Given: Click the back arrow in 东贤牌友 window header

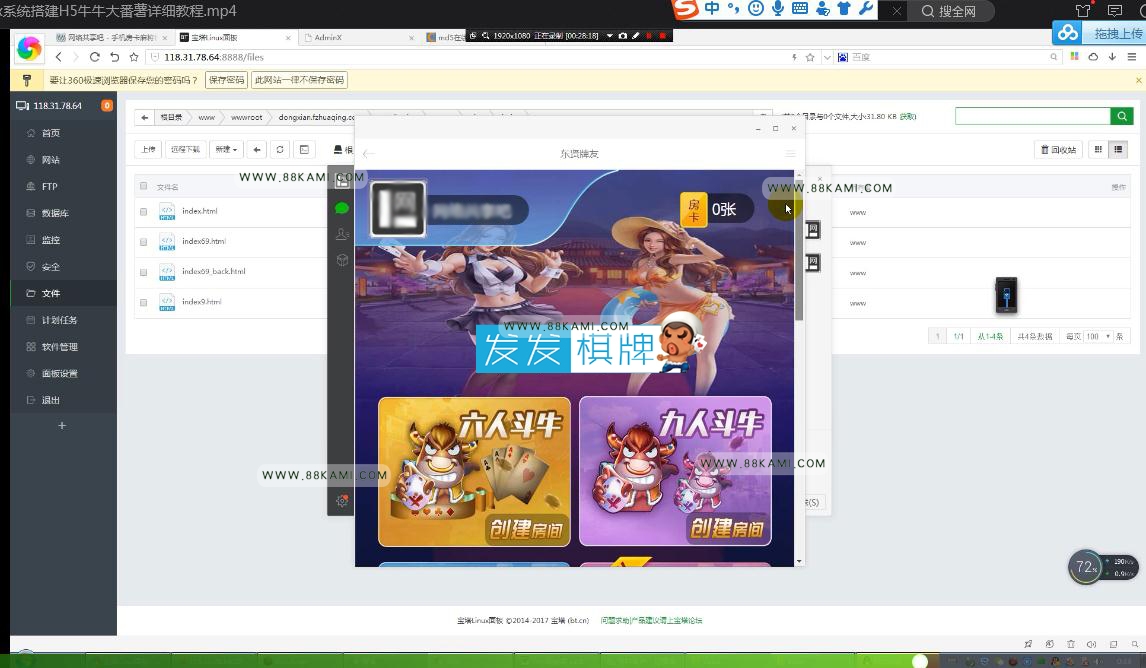Looking at the screenshot, I should coord(369,153).
